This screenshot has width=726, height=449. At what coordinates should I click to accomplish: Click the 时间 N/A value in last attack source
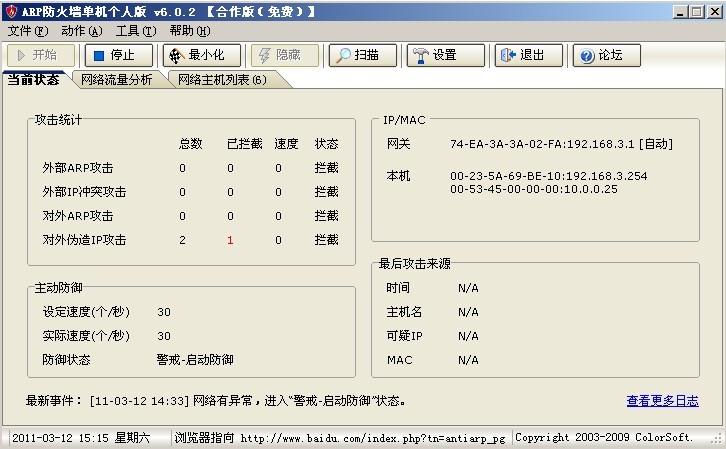468,288
